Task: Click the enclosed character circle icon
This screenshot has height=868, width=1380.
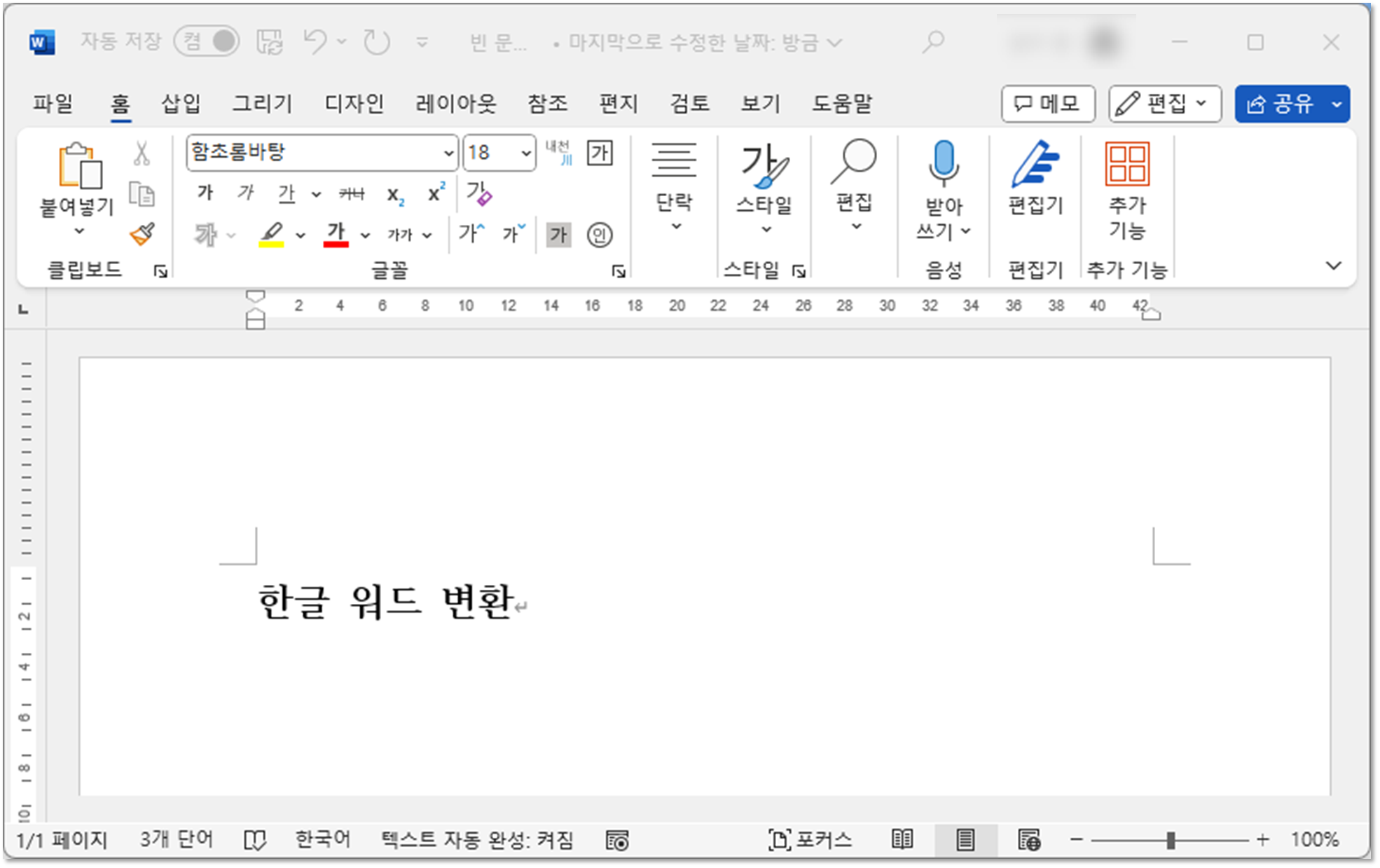Action: [x=599, y=235]
